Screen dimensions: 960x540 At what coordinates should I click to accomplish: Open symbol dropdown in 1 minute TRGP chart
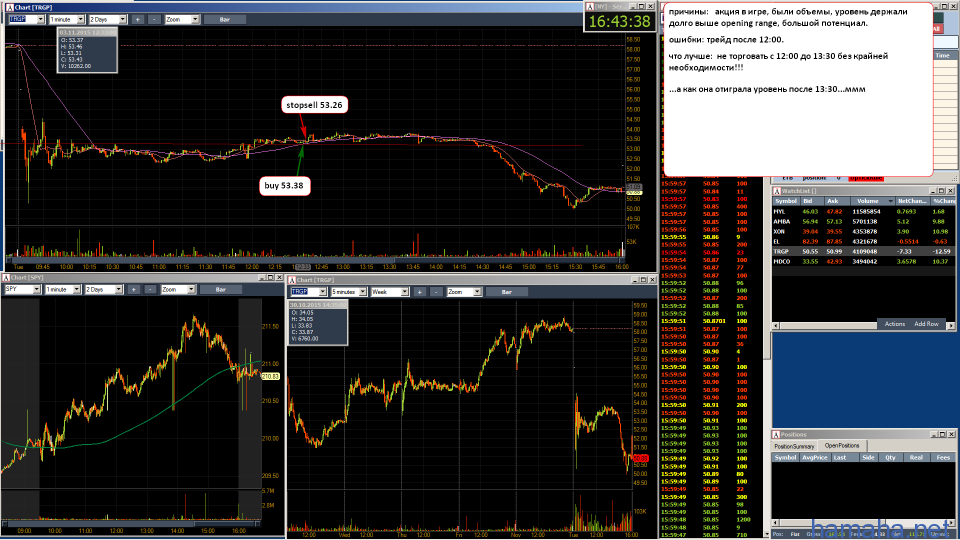41,20
